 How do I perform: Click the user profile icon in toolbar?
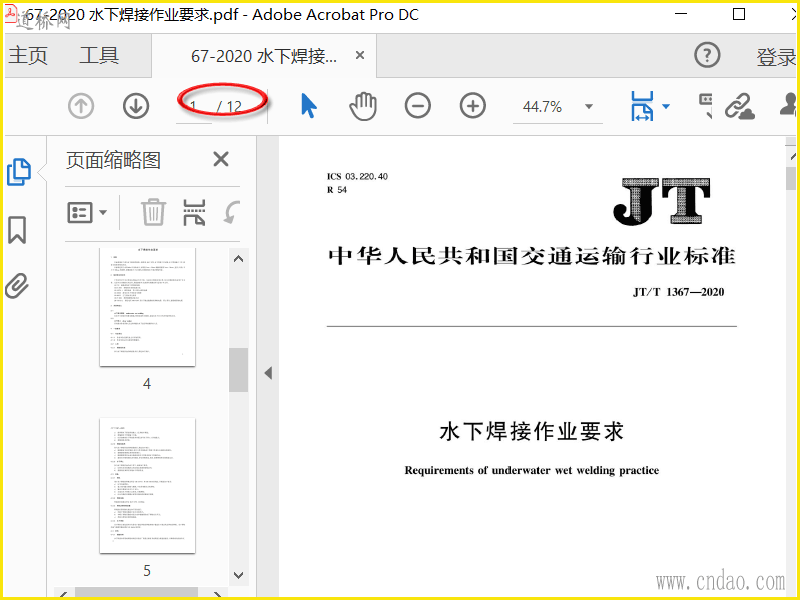pos(789,105)
